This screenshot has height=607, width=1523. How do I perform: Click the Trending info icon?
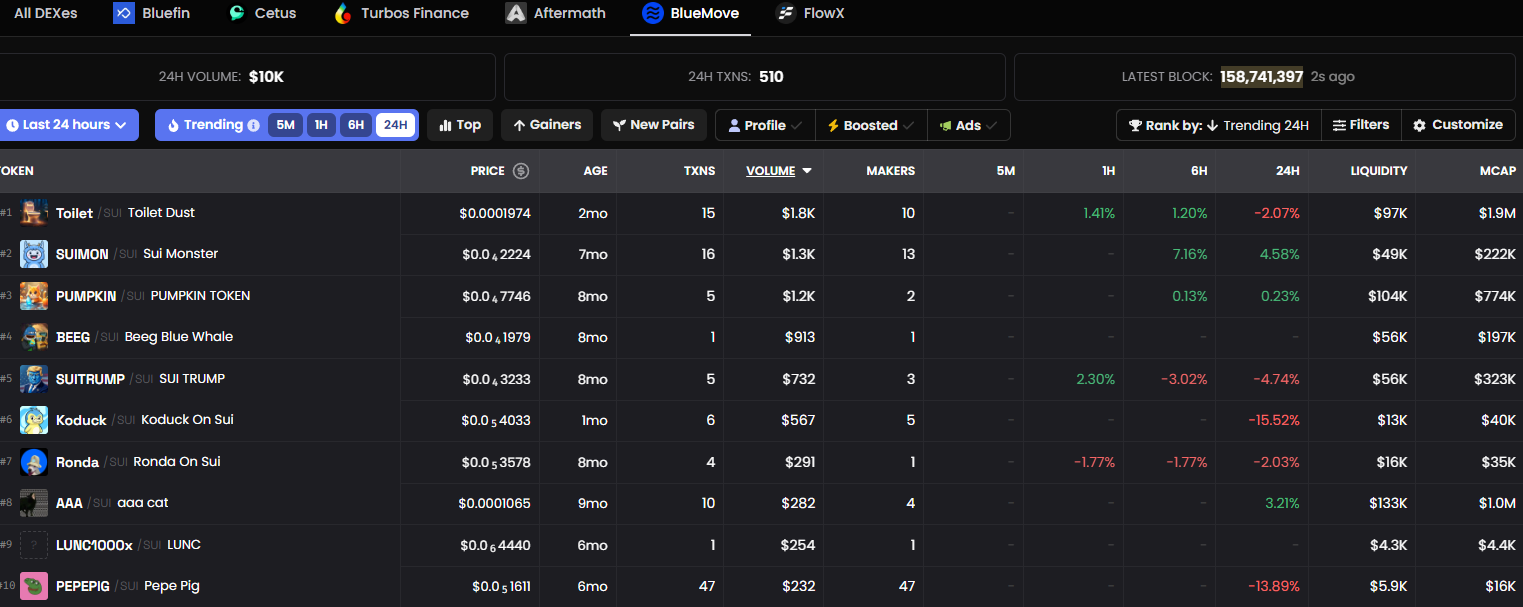click(254, 126)
